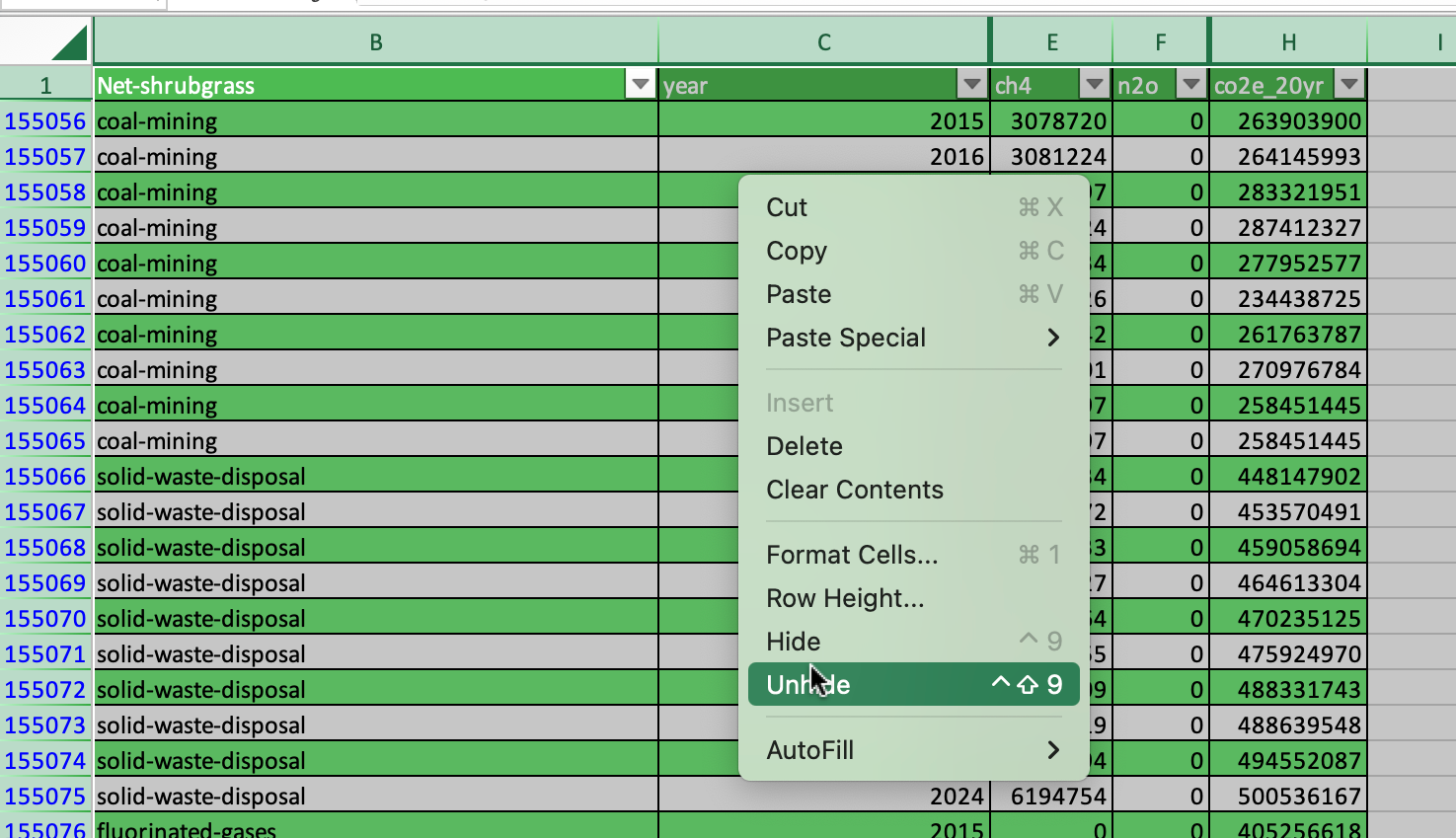The width and height of the screenshot is (1456, 838).
Task: Open Format Cells dialog from menu
Action: [914, 555]
